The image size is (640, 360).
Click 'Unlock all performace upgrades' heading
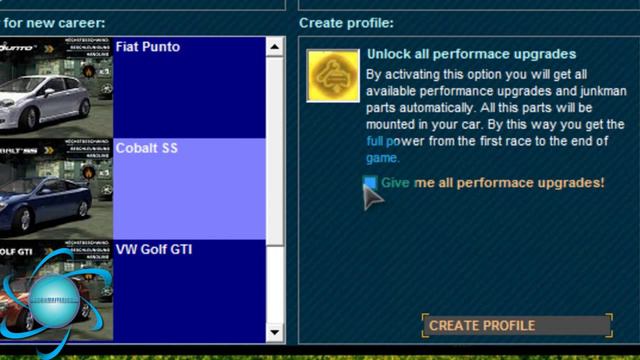click(x=471, y=54)
